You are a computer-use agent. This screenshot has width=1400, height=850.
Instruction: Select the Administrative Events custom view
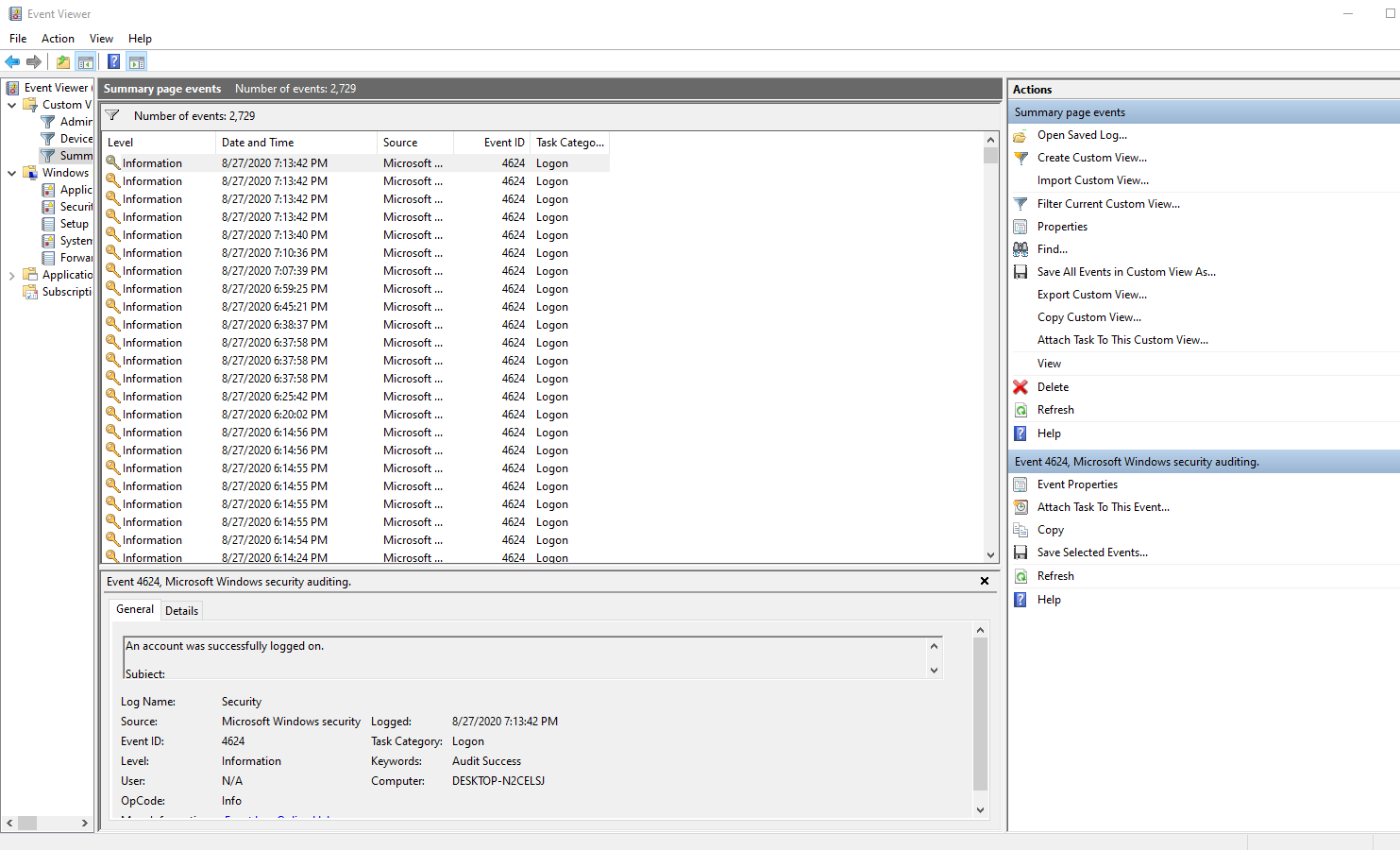point(66,122)
